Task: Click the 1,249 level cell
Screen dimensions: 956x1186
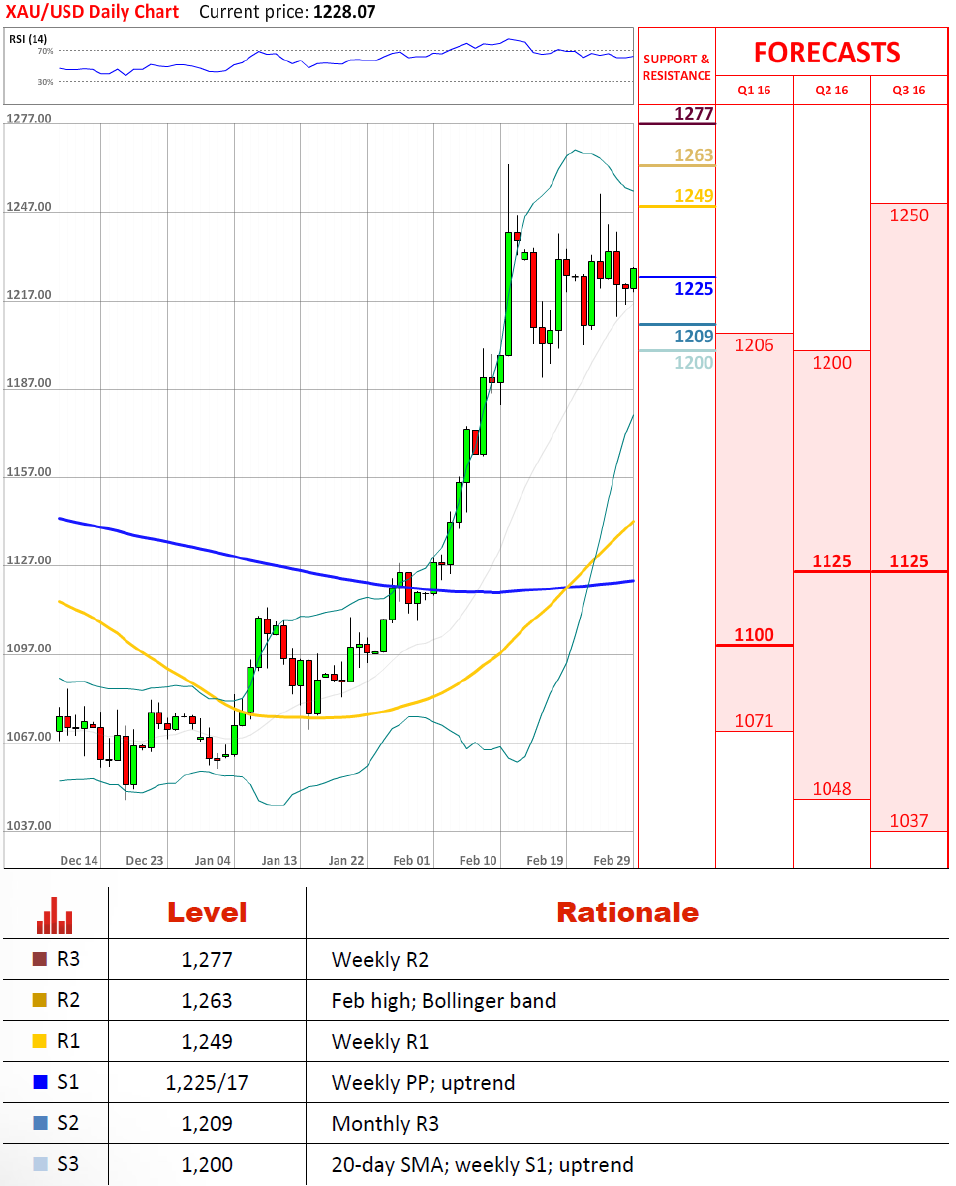Action: 207,1042
